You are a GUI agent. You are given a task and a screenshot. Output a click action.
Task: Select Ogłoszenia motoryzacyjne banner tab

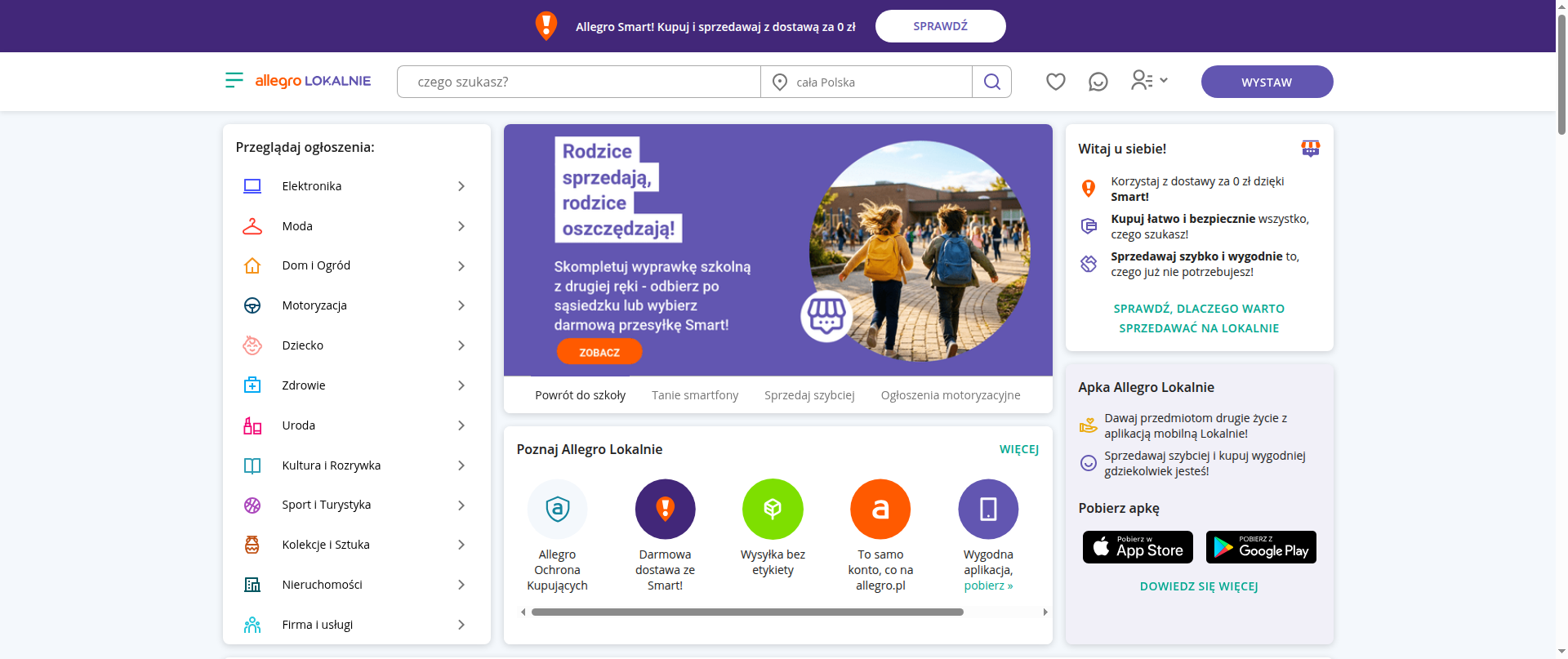951,395
